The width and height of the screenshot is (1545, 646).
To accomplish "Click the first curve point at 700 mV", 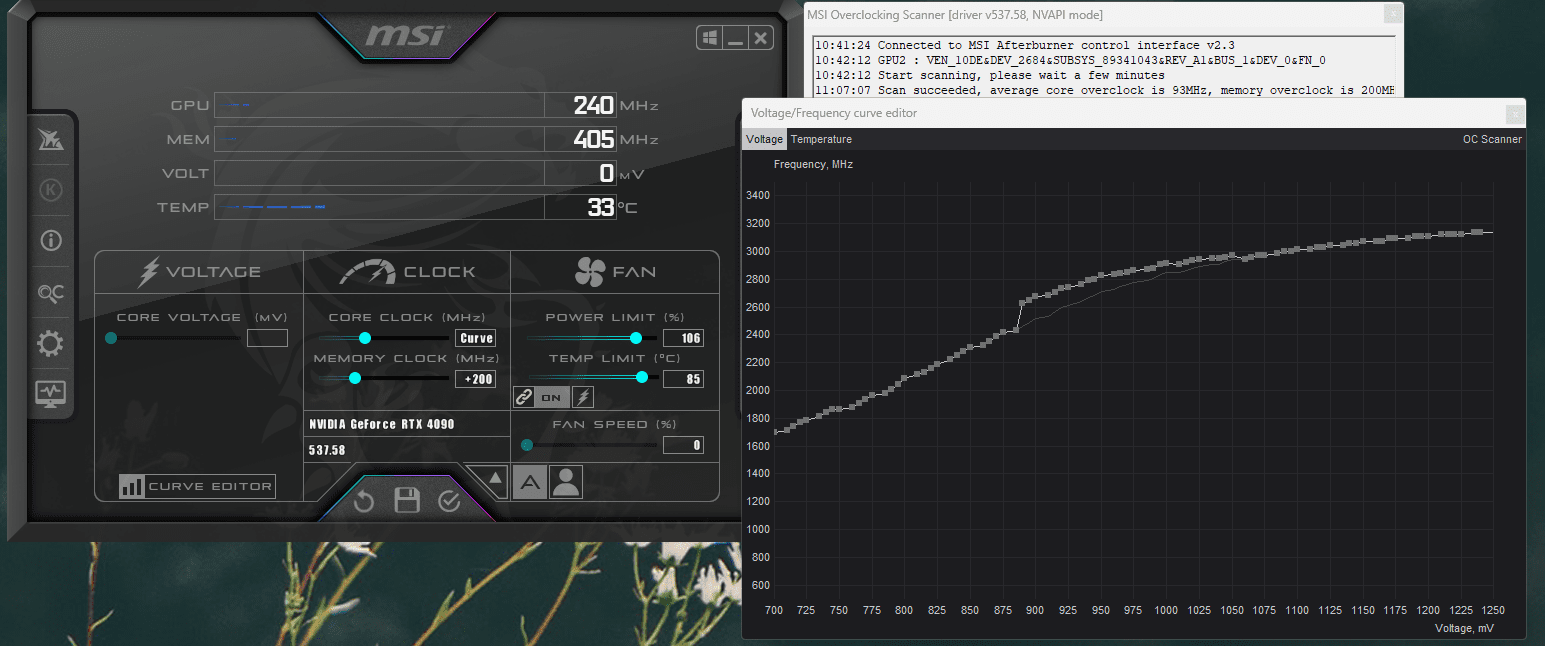I will [776, 432].
